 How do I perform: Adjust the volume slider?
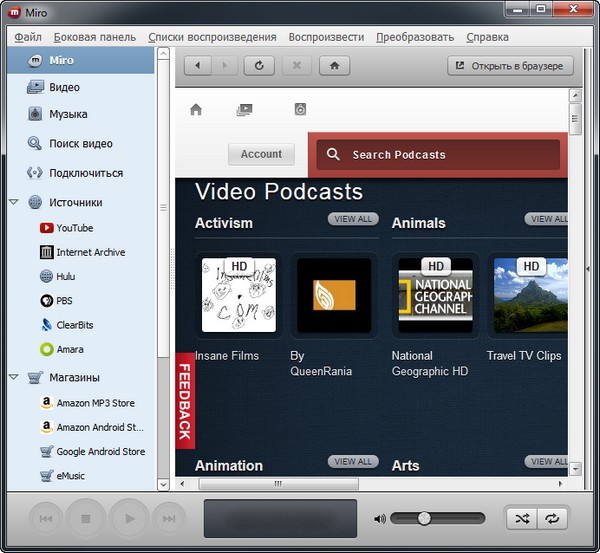tap(424, 518)
